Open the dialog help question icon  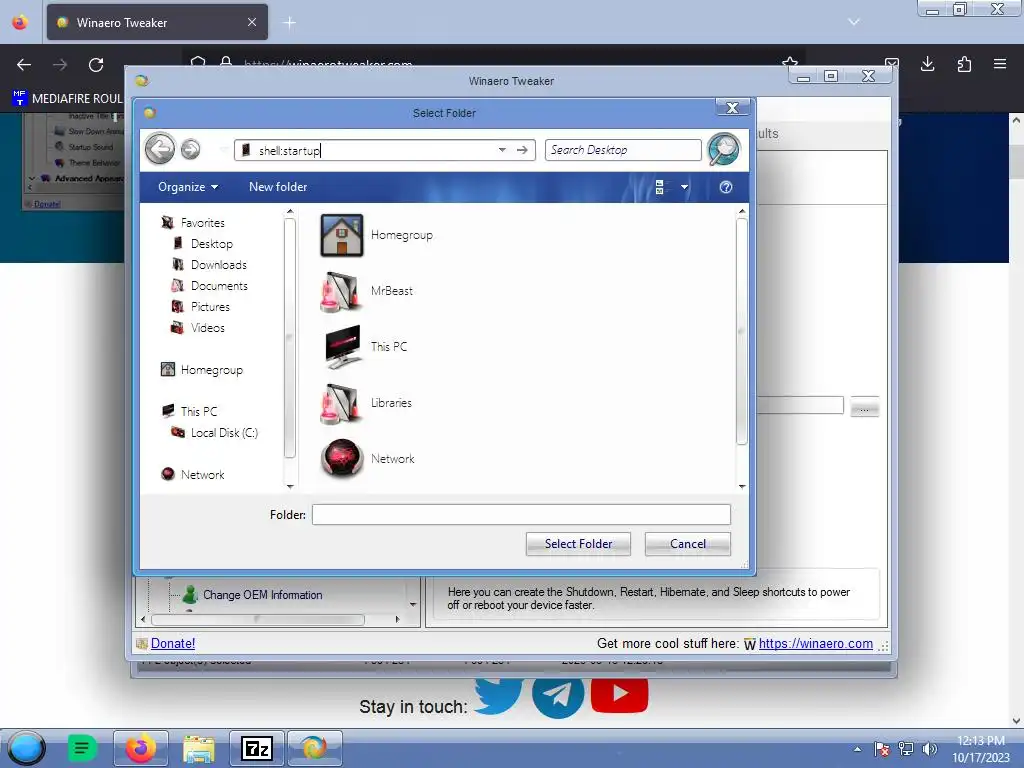click(726, 187)
